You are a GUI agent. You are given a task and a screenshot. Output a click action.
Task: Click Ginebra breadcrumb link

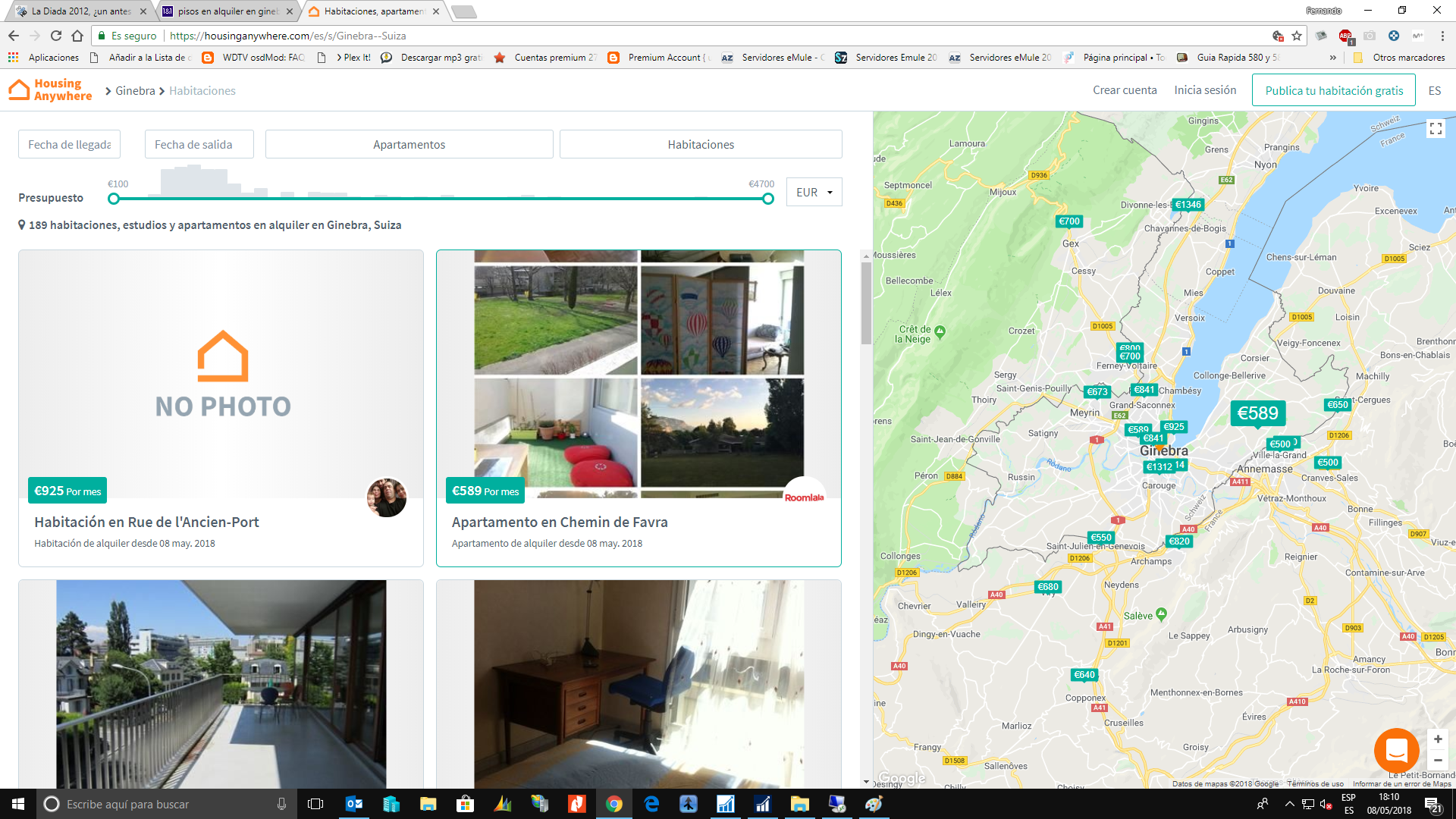(x=135, y=91)
